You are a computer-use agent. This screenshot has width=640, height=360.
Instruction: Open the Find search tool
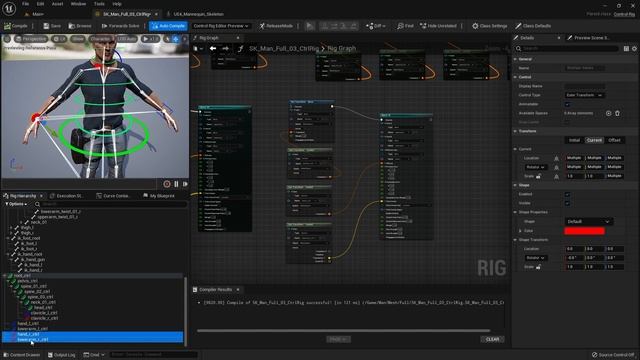point(405,26)
